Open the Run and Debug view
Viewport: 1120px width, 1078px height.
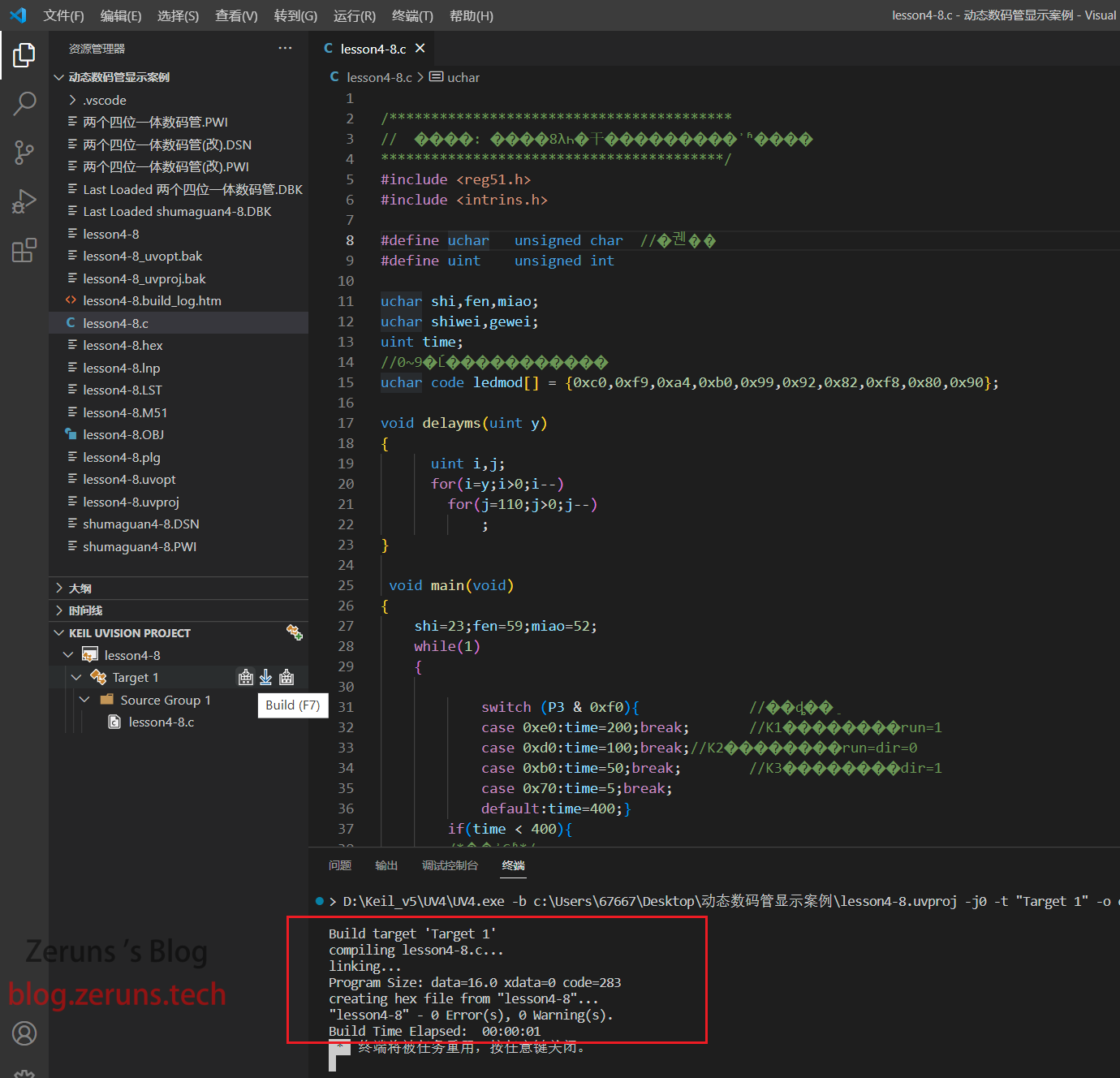coord(24,201)
